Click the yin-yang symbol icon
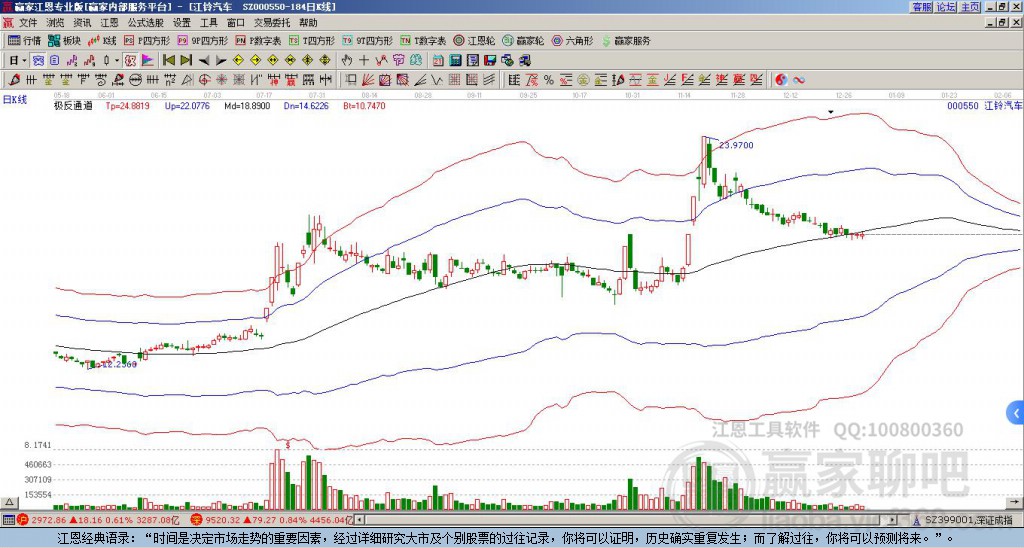This screenshot has width=1024, height=548. 781,80
